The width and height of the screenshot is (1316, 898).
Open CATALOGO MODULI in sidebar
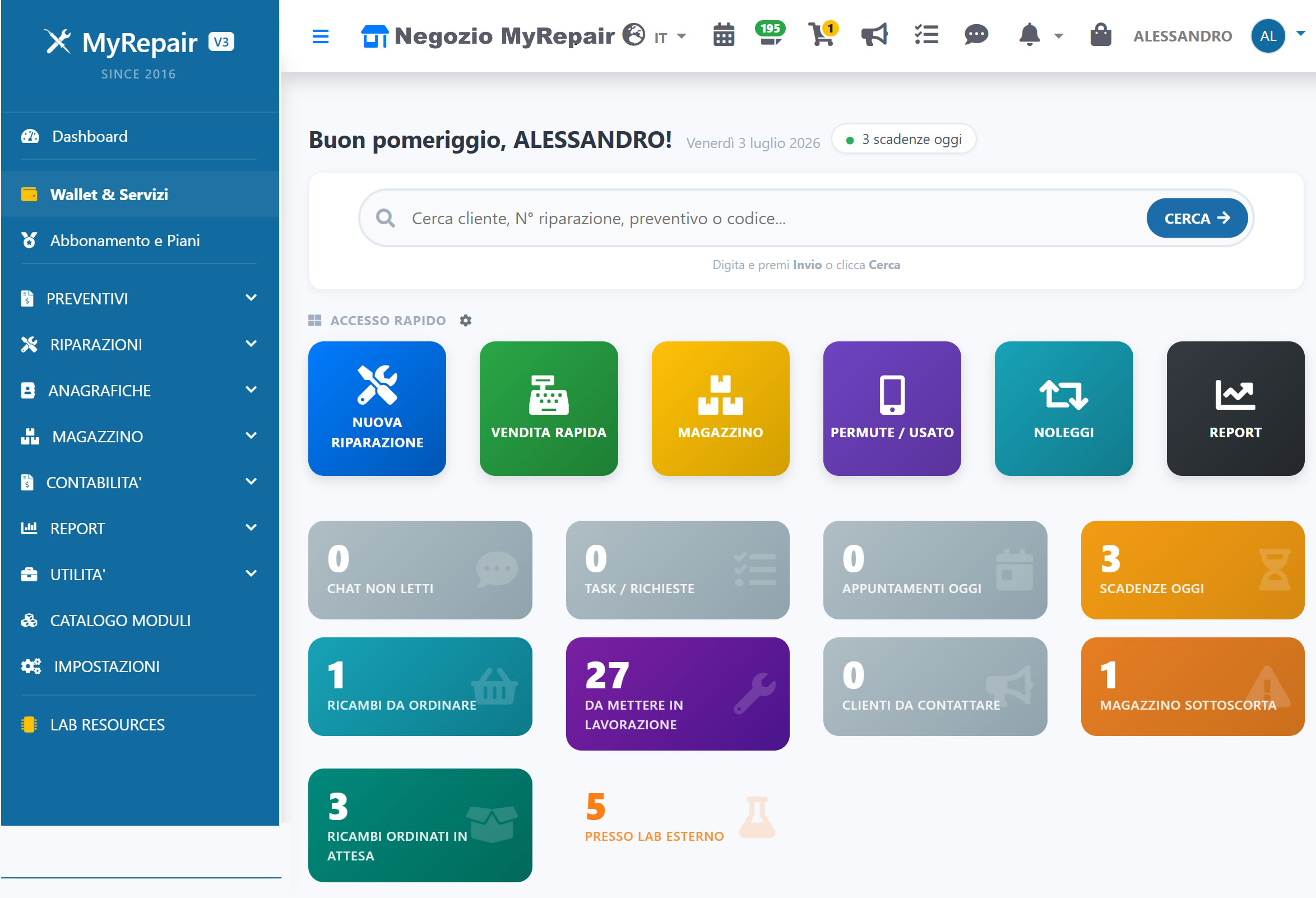[x=139, y=620]
